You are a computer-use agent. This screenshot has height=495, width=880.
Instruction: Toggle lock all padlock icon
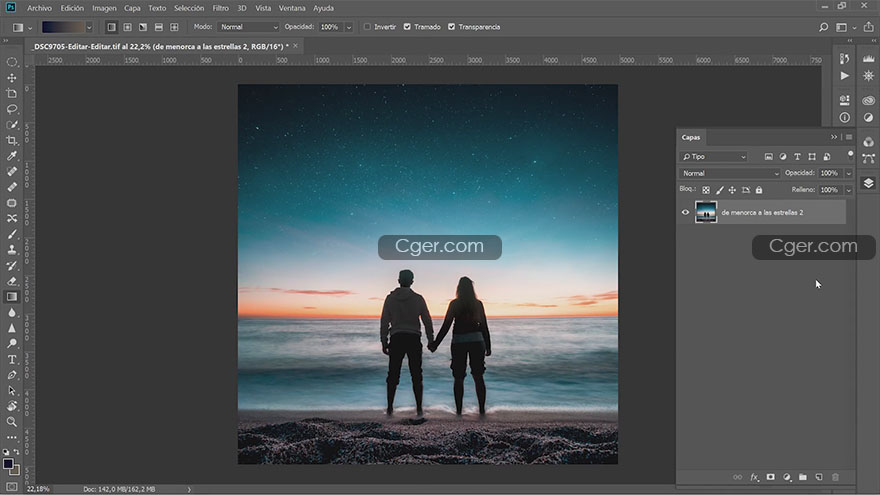[x=759, y=190]
